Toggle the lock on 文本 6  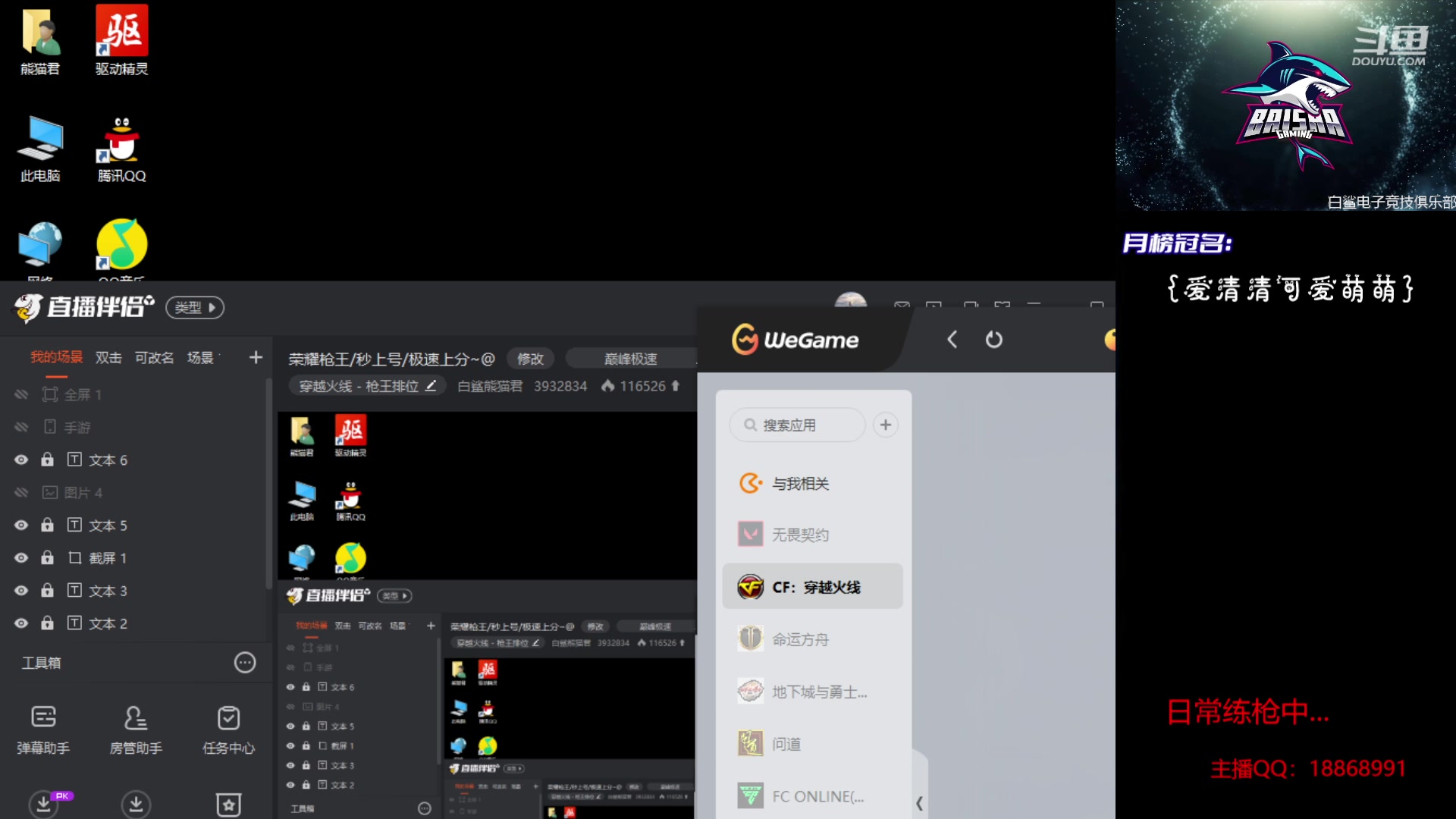coord(47,459)
